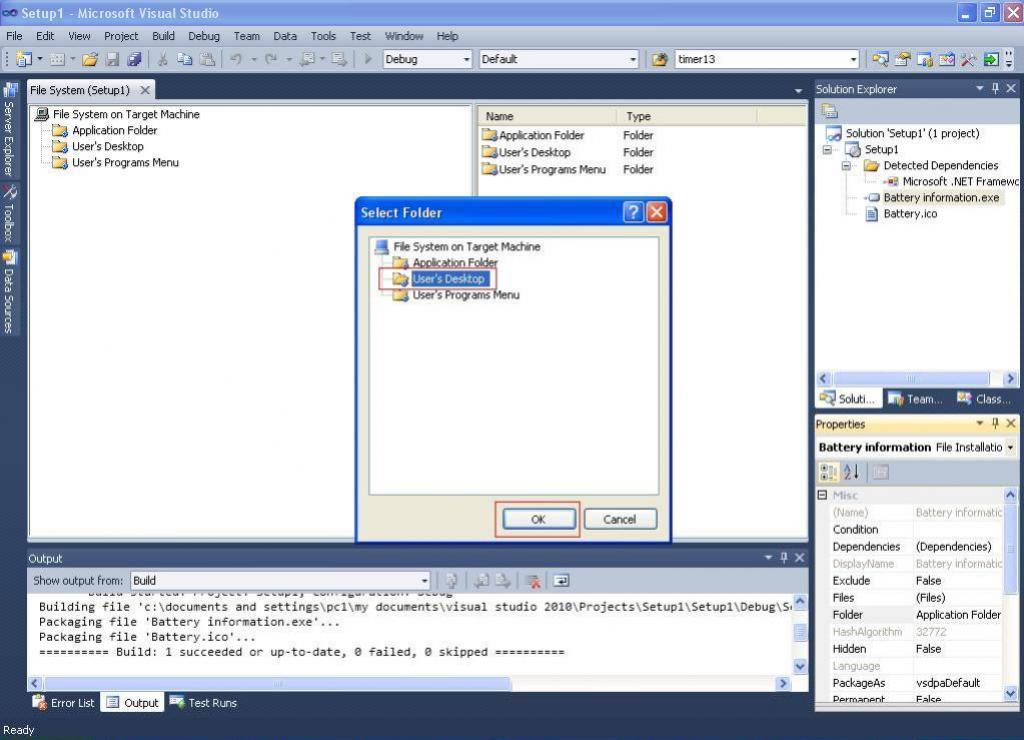Open the Properties Window toolbar icon
Image resolution: width=1024 pixels, height=740 pixels.
(x=903, y=59)
